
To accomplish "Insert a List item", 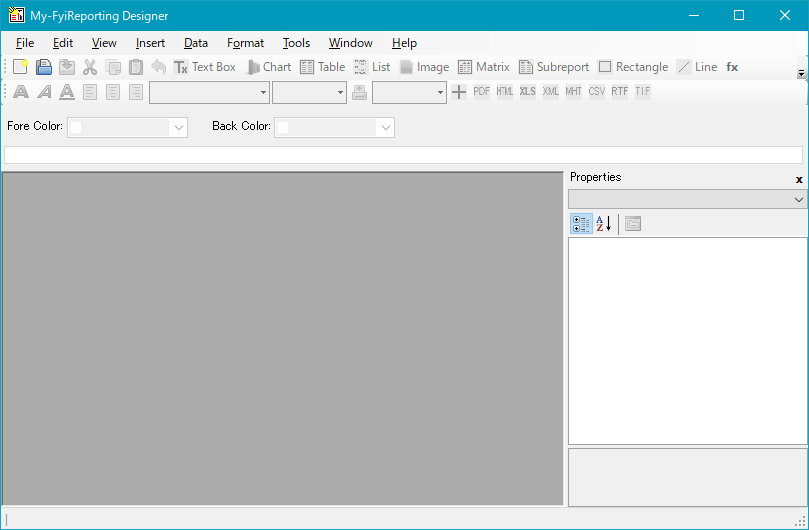I will (x=371, y=67).
